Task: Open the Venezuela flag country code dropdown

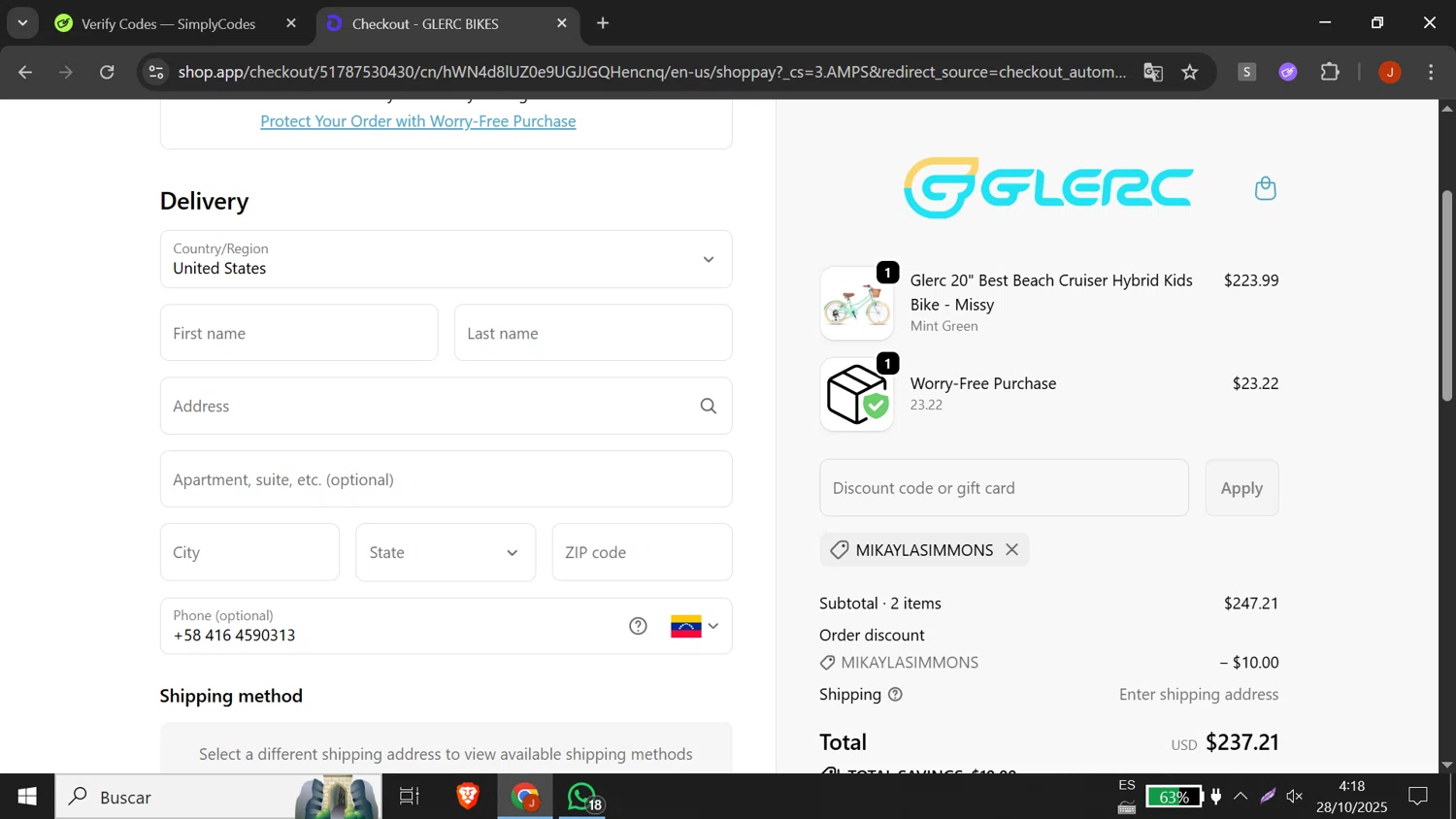Action: point(695,626)
